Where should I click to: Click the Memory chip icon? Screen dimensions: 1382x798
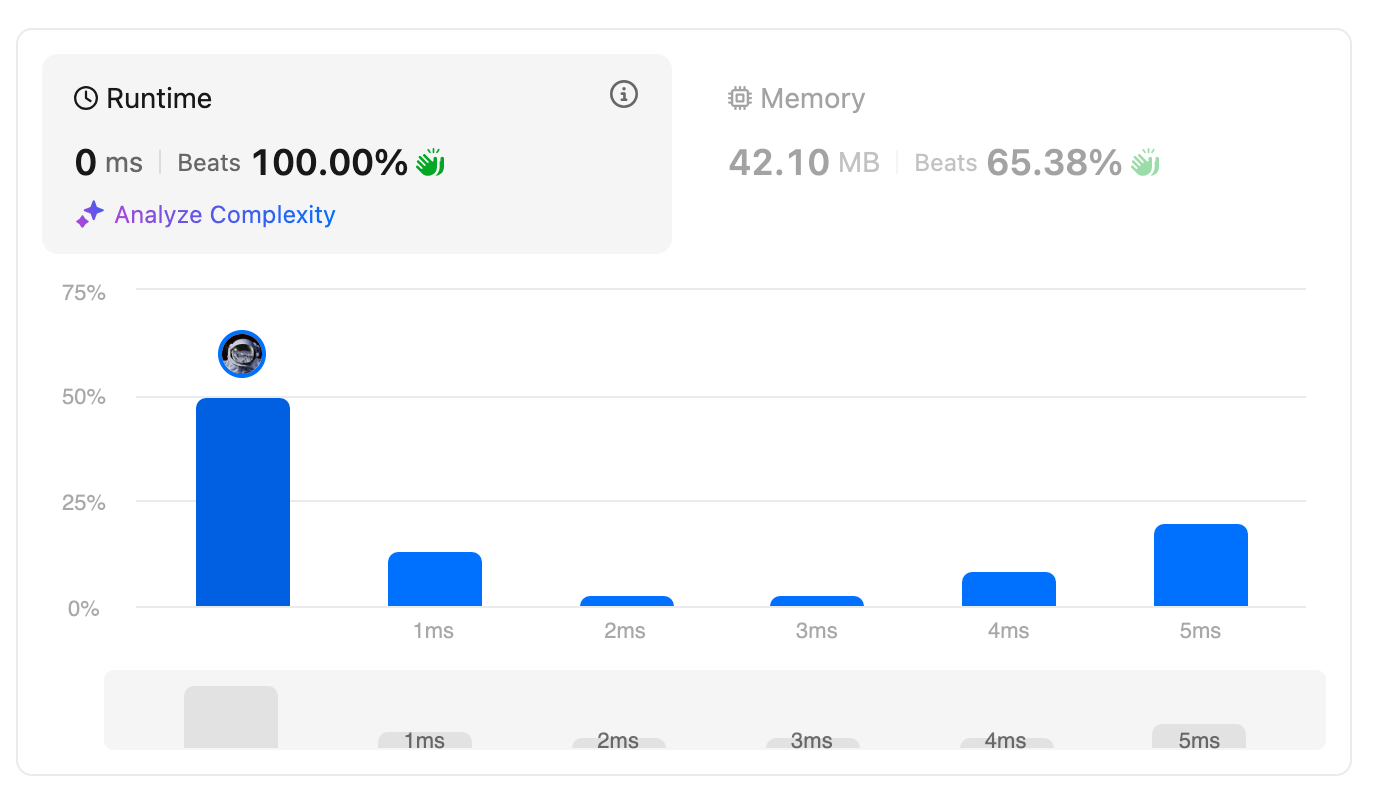tap(740, 98)
